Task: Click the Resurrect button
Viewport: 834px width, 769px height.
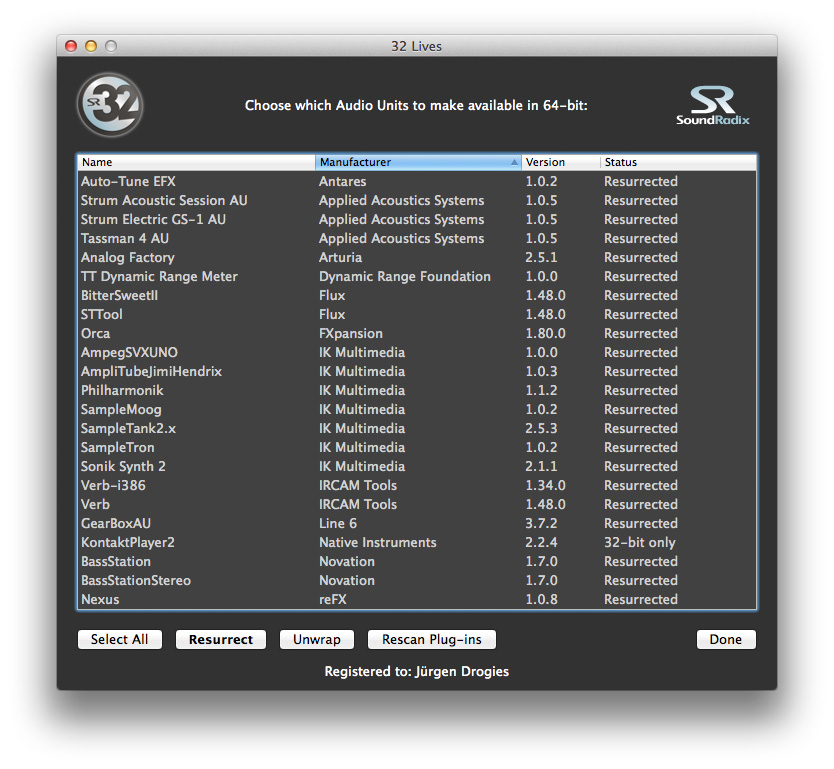Action: 221,640
